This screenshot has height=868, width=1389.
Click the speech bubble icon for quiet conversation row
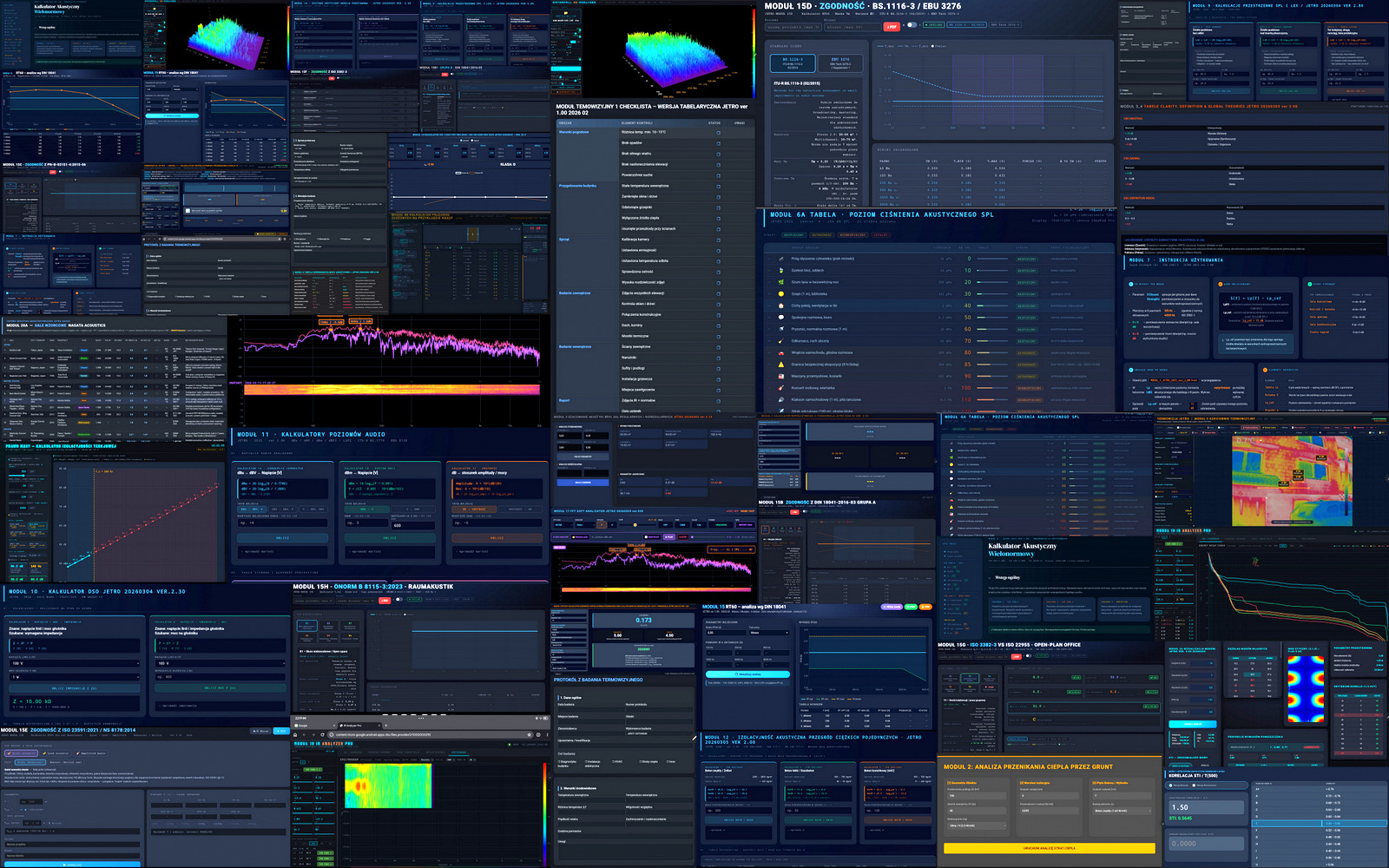pyautogui.click(x=780, y=317)
